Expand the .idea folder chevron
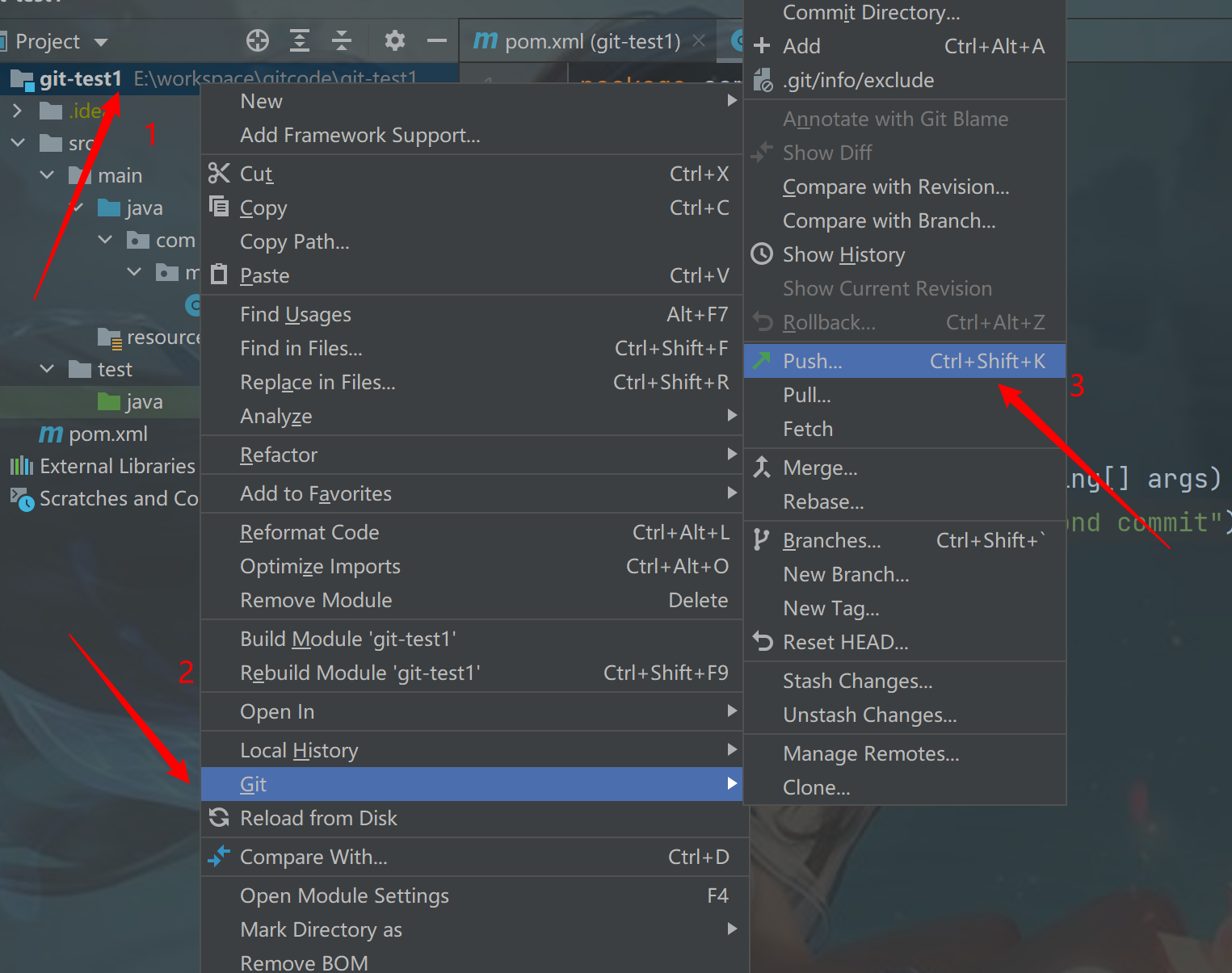 pyautogui.click(x=17, y=111)
